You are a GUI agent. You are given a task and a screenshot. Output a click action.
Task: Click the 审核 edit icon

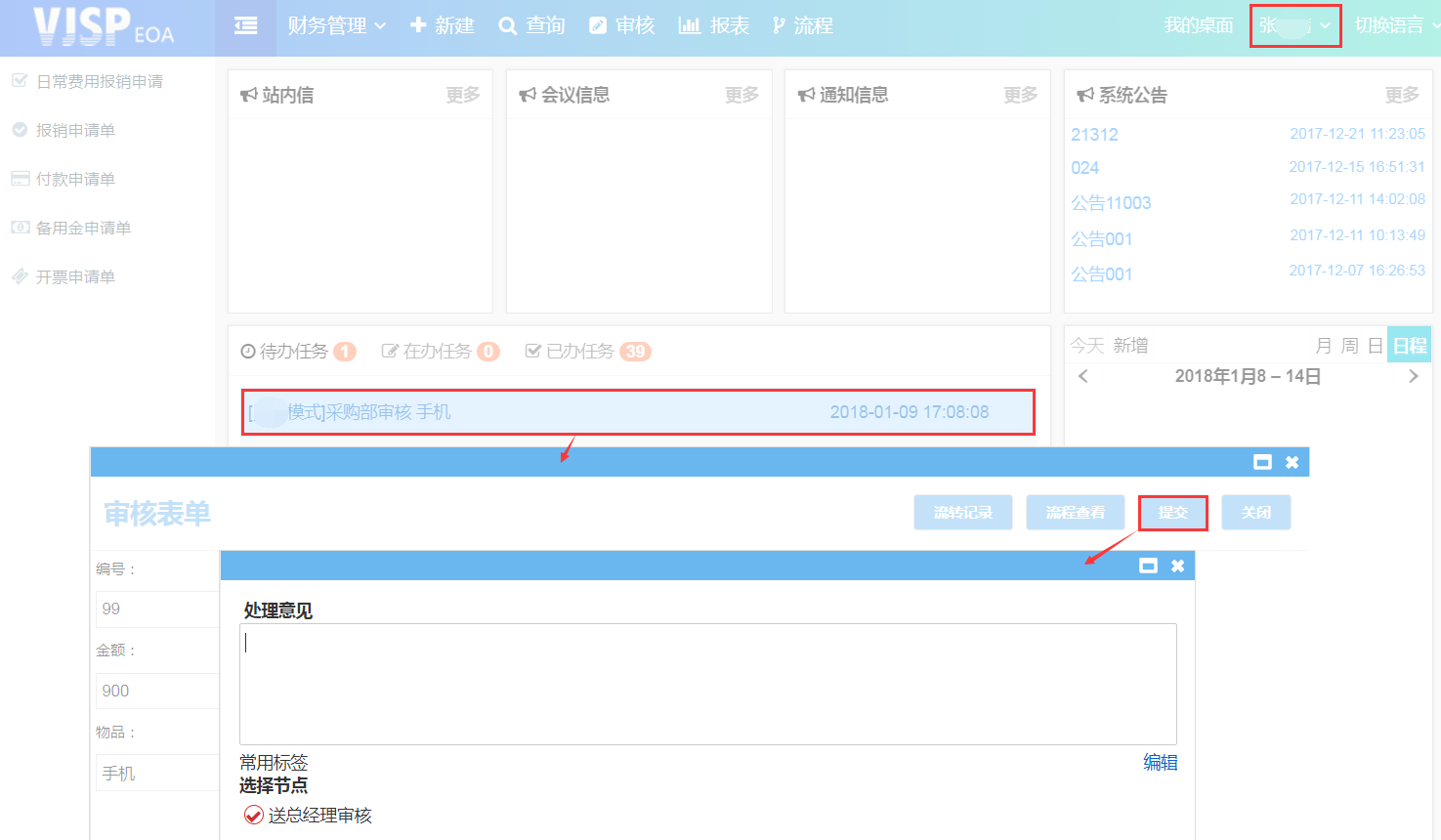coord(598,26)
